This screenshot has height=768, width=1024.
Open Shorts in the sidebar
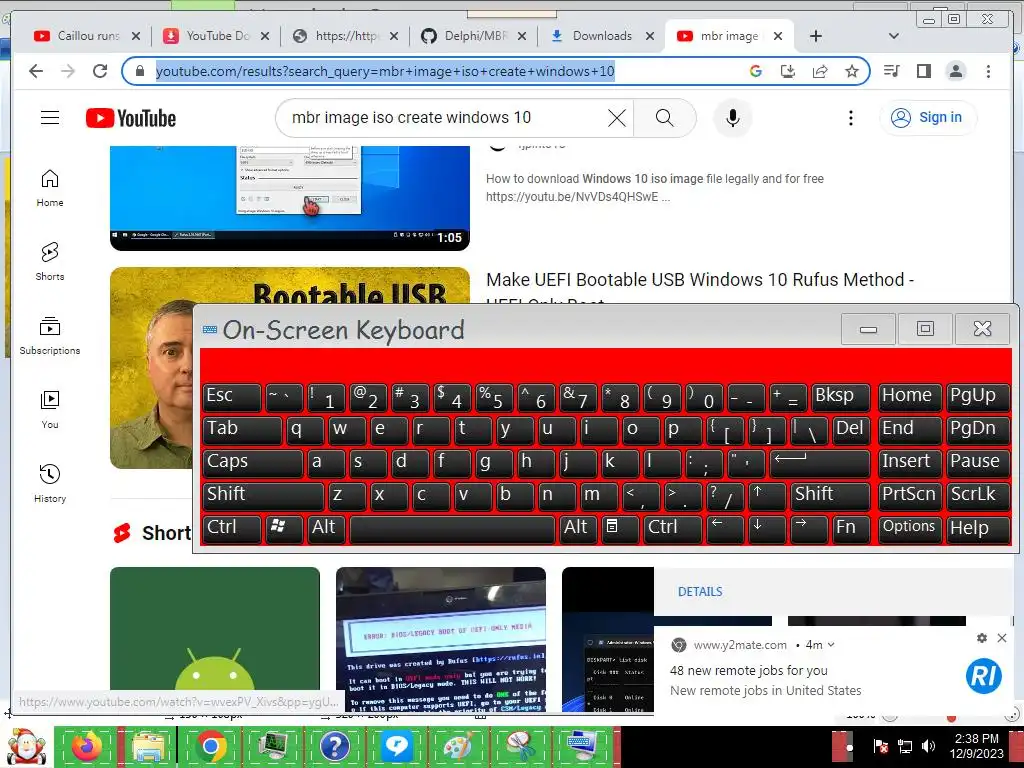tap(50, 262)
